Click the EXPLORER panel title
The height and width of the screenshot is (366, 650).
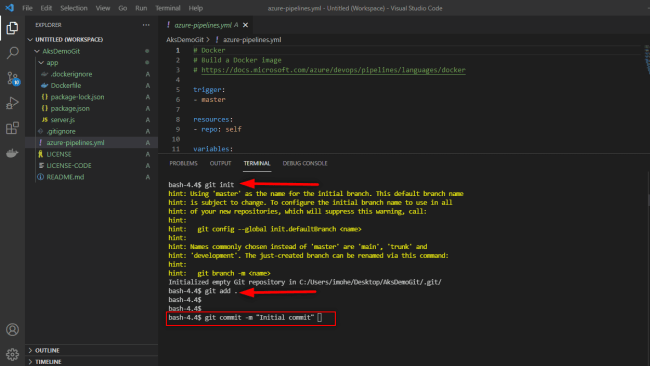48,25
